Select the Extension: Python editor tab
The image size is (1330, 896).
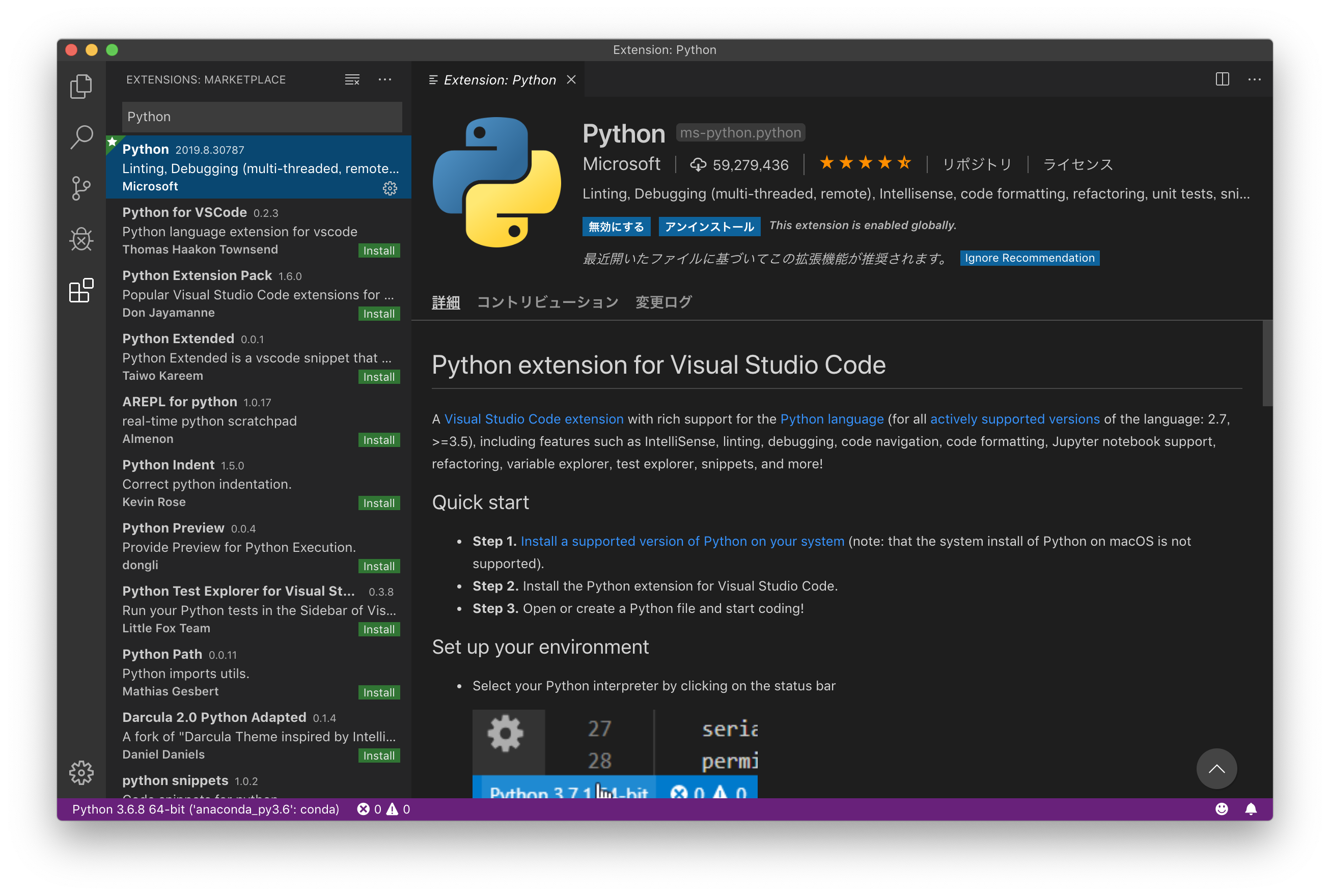(498, 79)
